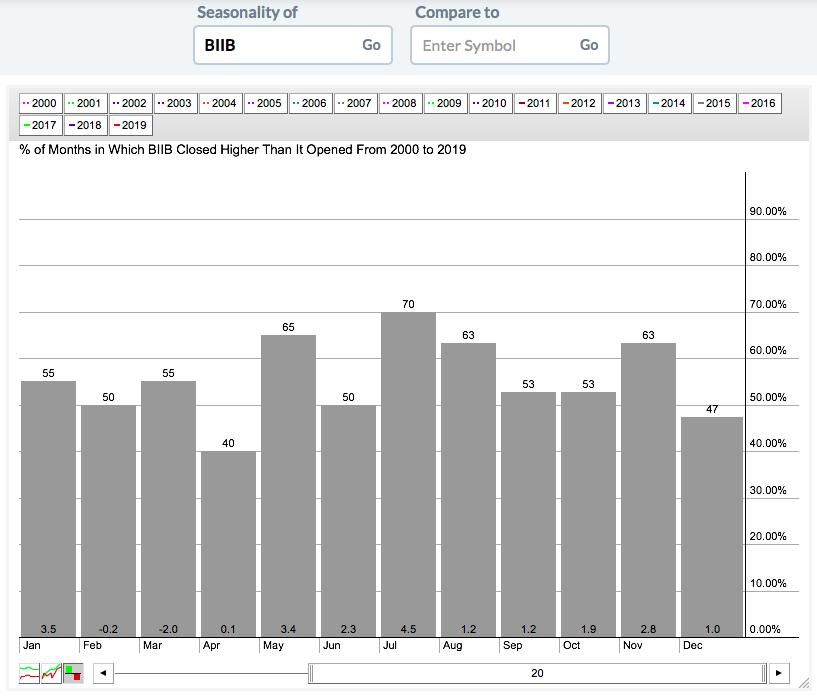Image resolution: width=817 pixels, height=698 pixels.
Task: Toggle the 2001 year legend
Action: (x=85, y=103)
